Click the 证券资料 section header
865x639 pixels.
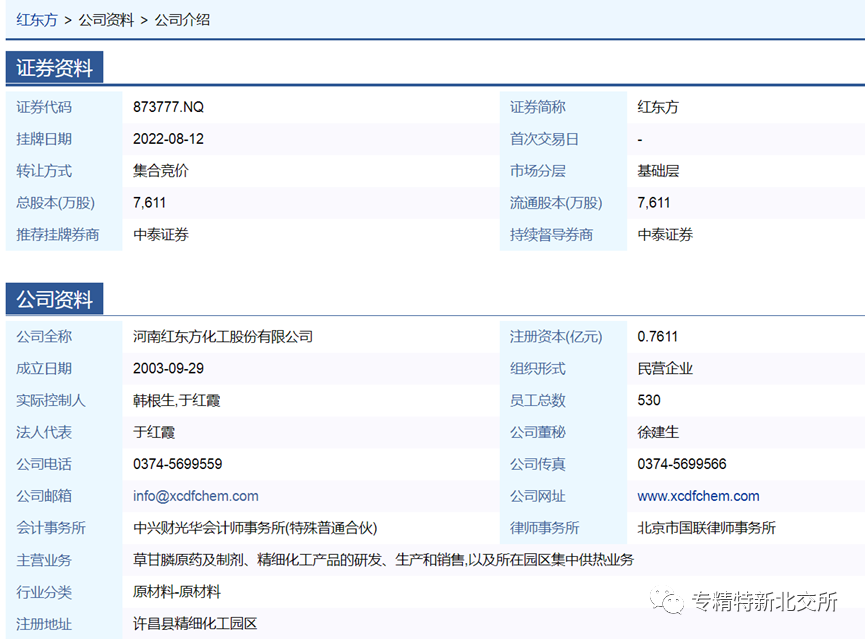click(55, 68)
